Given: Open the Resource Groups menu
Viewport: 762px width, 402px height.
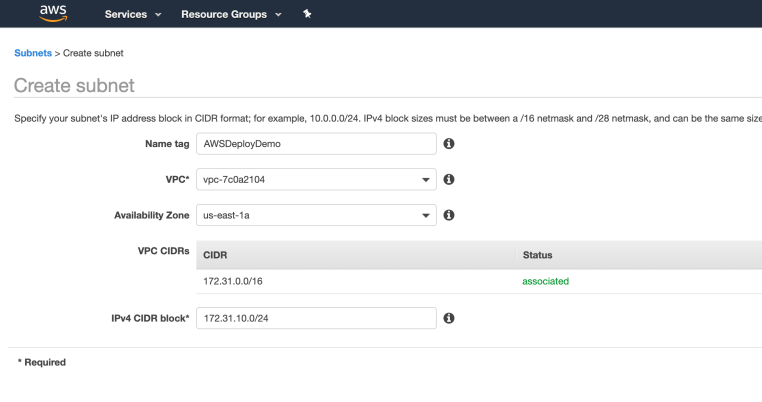Looking at the screenshot, I should point(224,15).
